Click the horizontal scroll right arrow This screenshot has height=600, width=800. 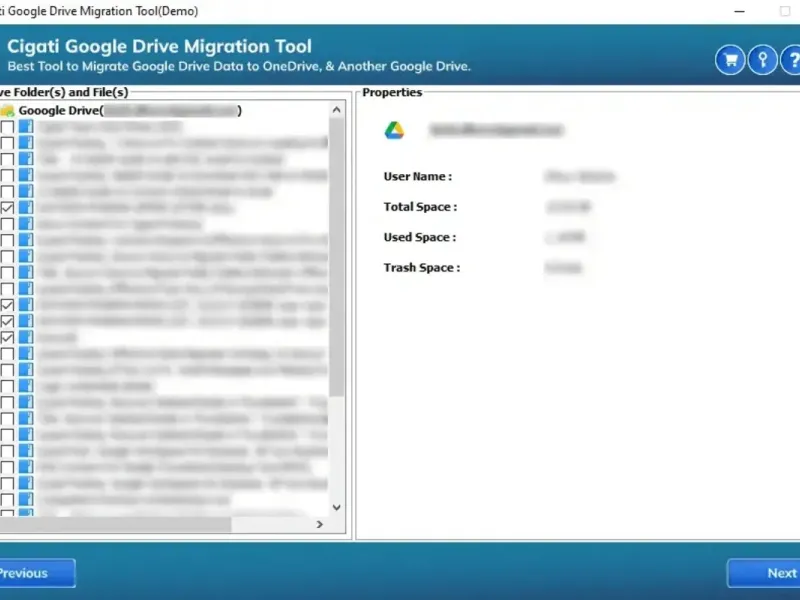click(x=319, y=524)
